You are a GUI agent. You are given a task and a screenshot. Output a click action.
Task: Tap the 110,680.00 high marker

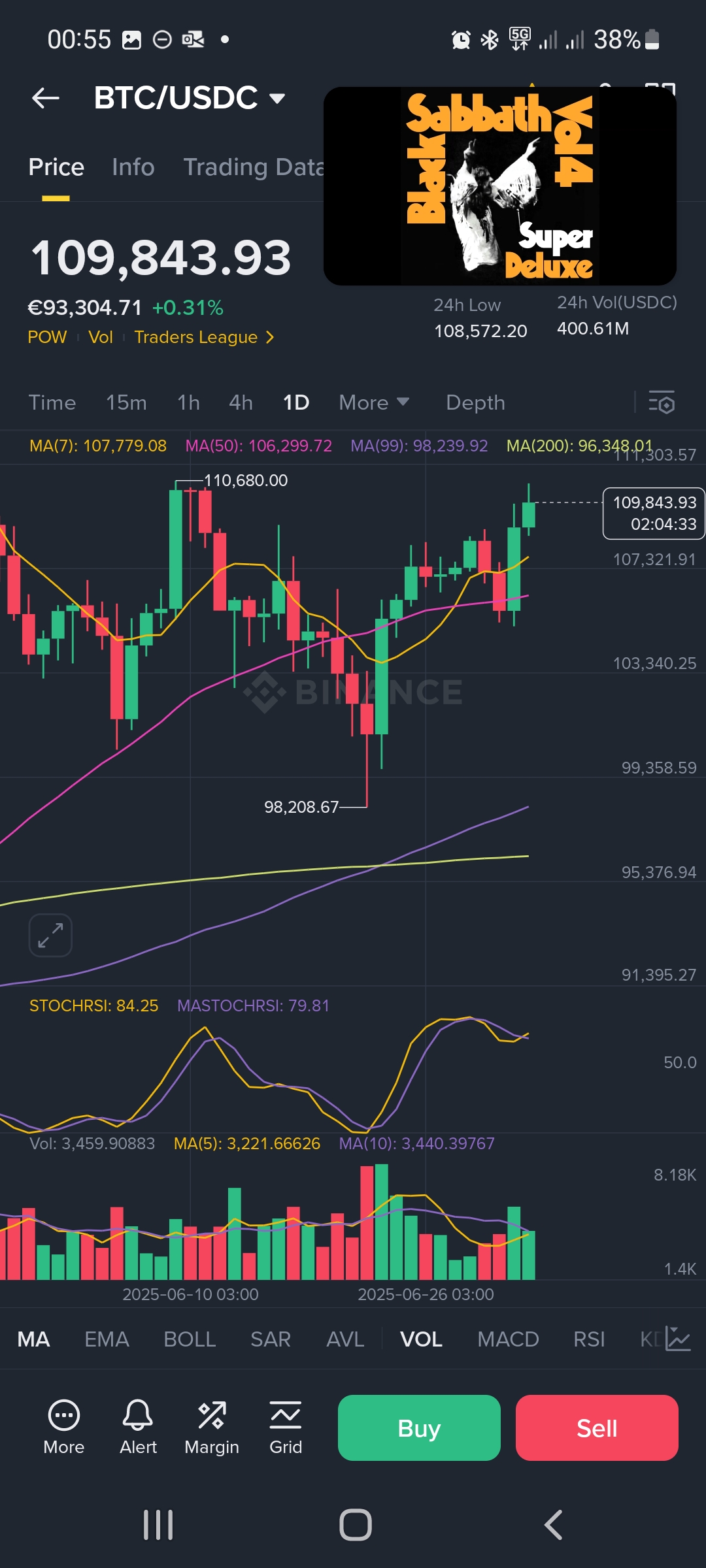246,480
